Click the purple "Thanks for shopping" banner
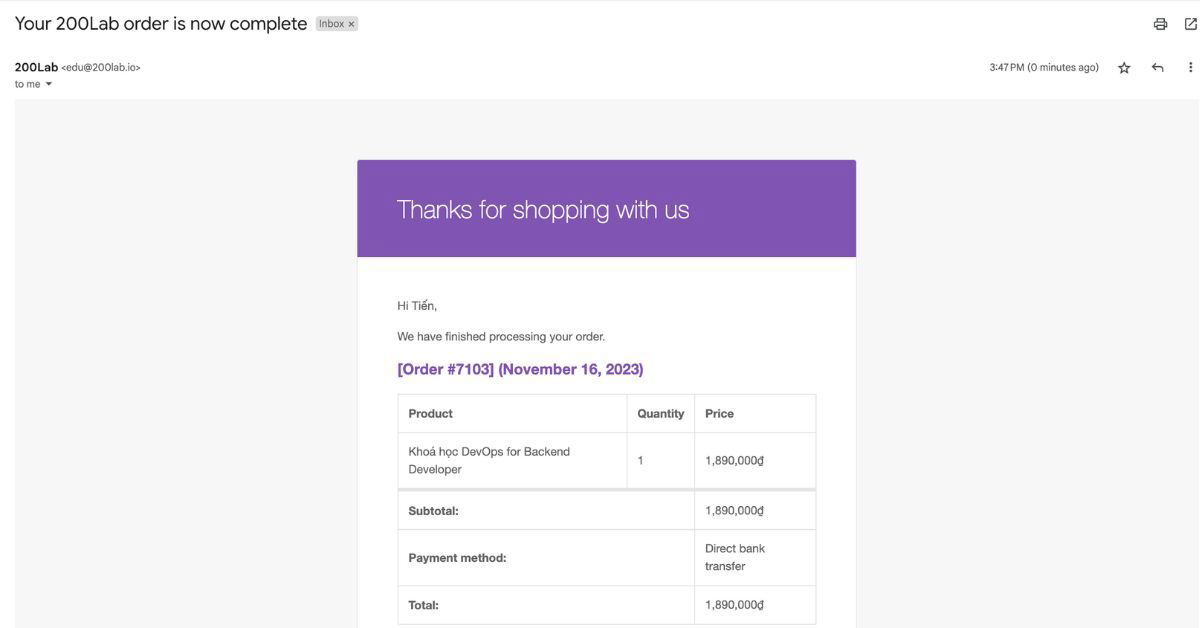 tap(606, 209)
